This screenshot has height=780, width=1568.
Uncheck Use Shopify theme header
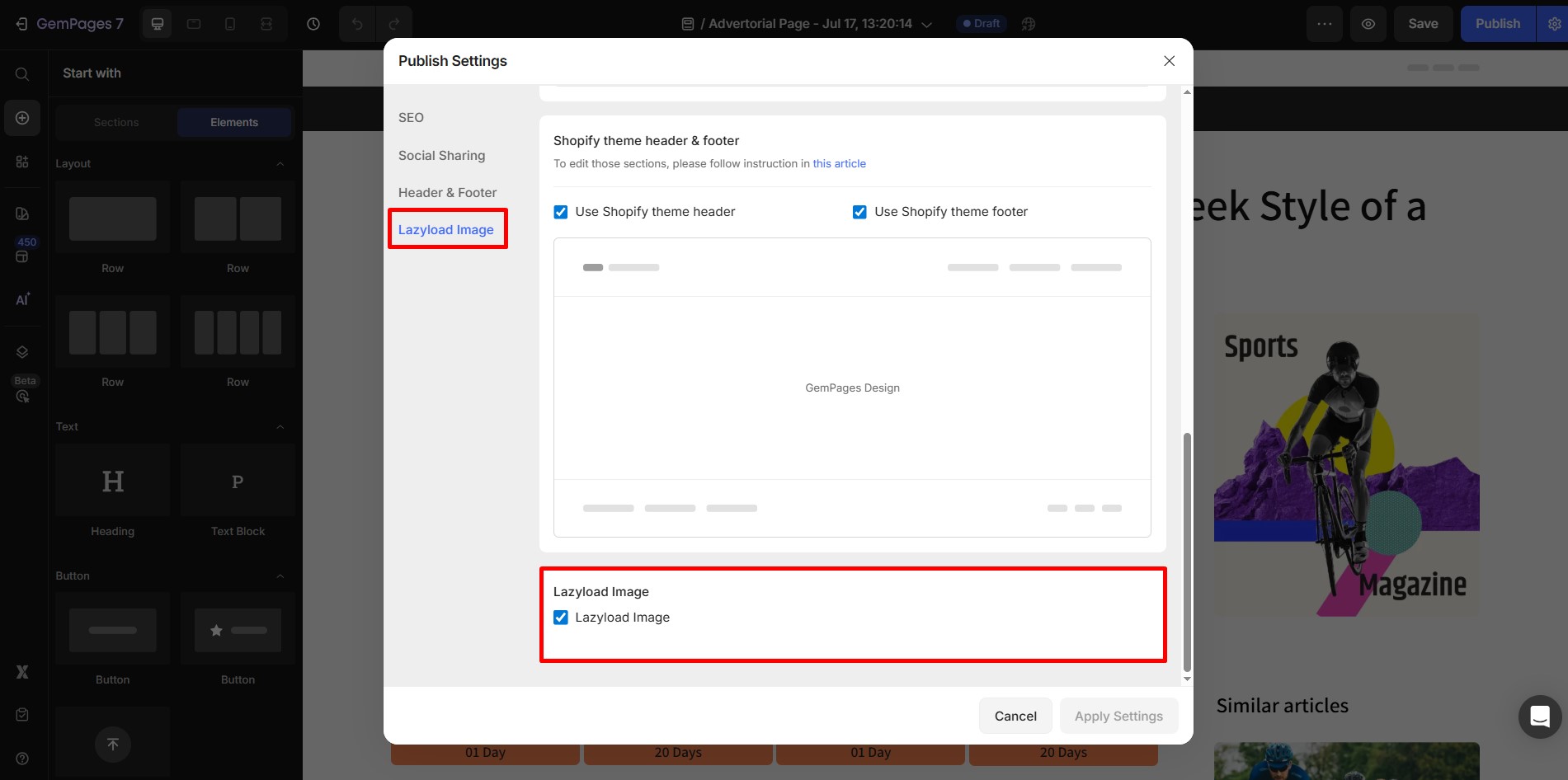[x=561, y=211]
